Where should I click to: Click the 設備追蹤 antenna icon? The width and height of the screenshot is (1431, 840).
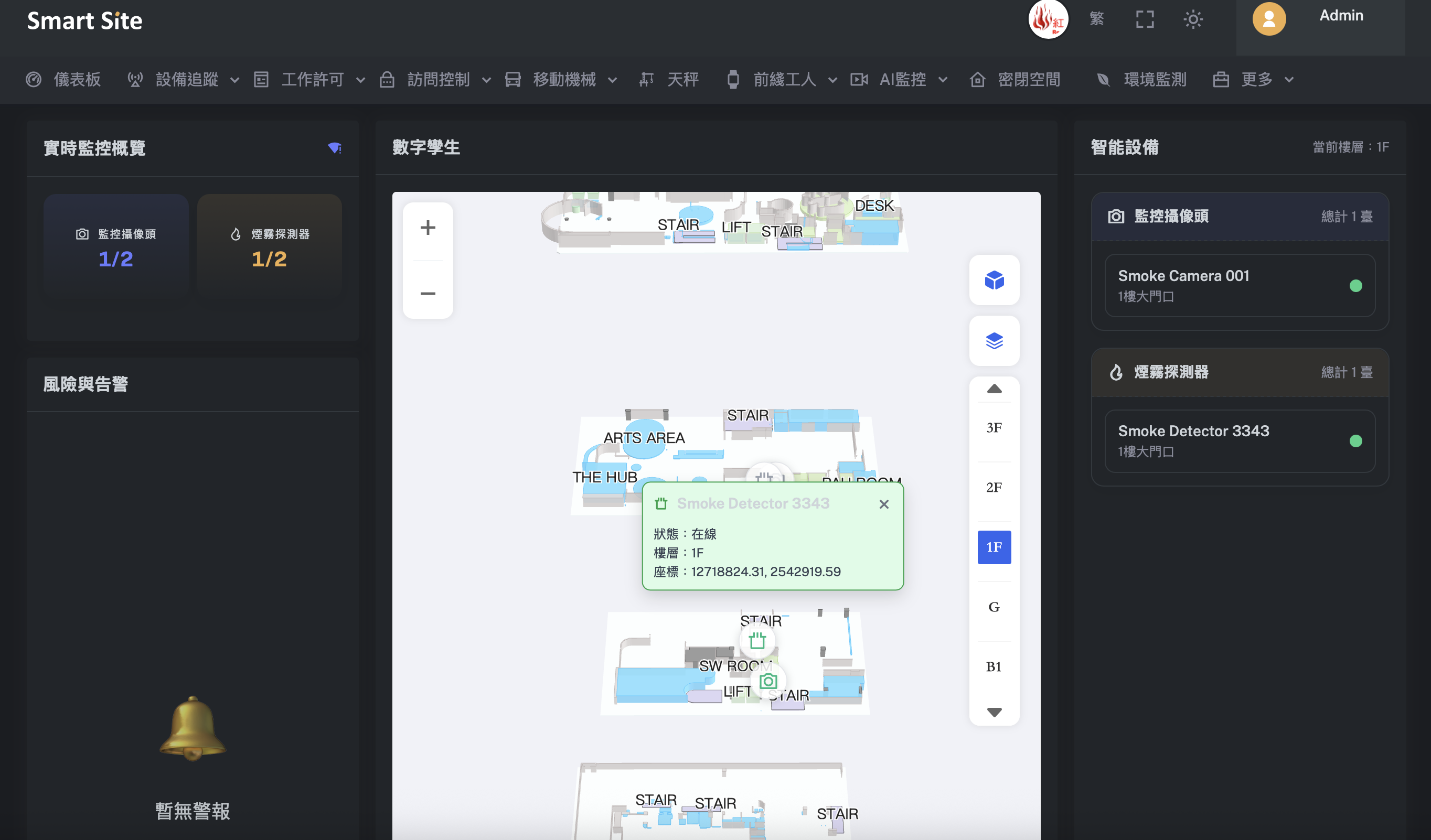coord(135,80)
